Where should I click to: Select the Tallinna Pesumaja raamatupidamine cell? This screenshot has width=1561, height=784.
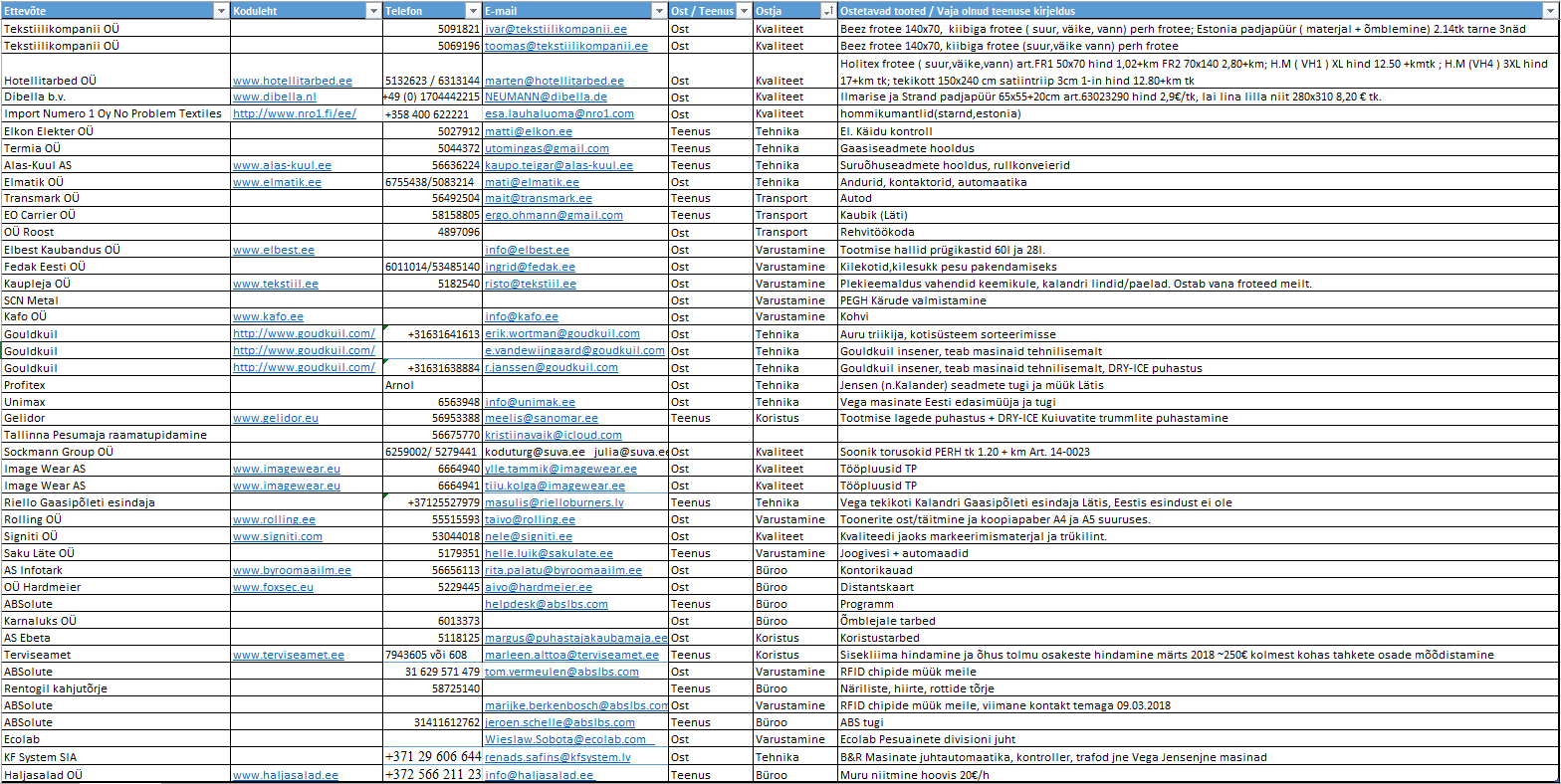115,435
